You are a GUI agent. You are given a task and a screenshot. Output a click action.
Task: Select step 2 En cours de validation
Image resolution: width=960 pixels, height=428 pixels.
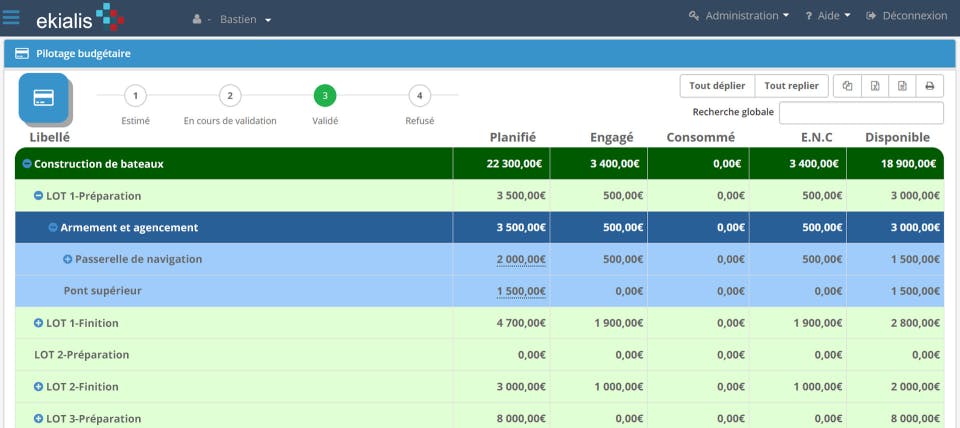pyautogui.click(x=229, y=96)
